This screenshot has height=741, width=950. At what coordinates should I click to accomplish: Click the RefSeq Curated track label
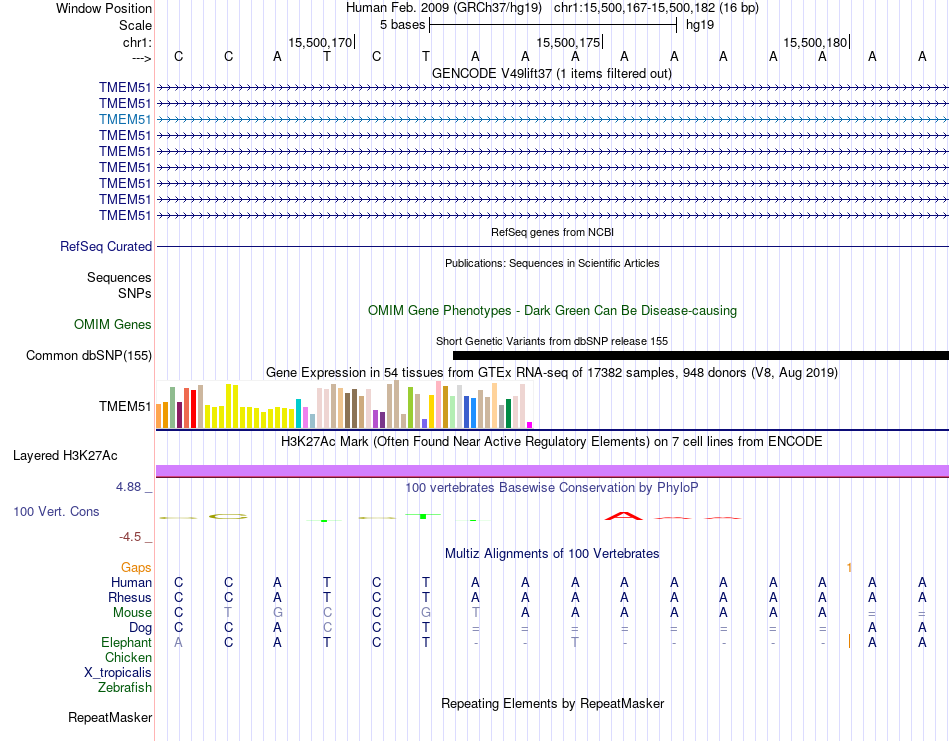click(x=106, y=247)
